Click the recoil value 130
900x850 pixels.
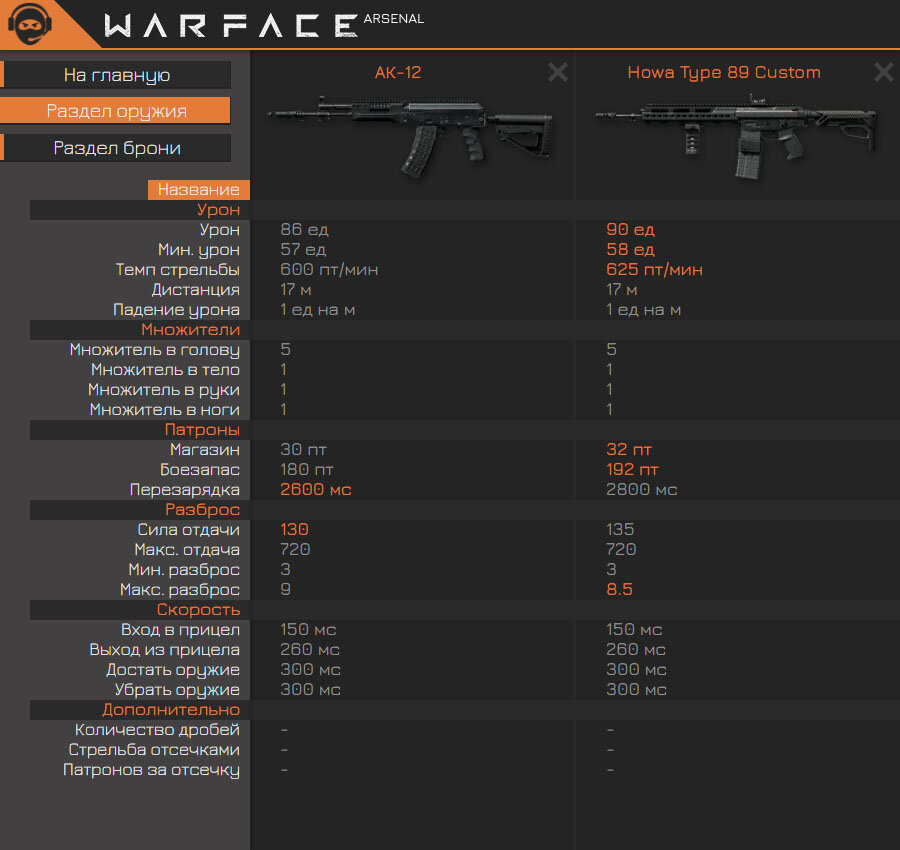(294, 529)
